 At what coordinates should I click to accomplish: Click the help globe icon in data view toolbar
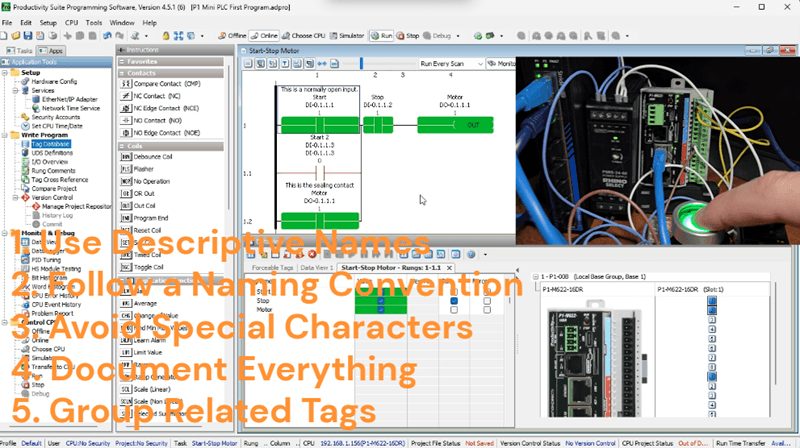click(x=471, y=254)
